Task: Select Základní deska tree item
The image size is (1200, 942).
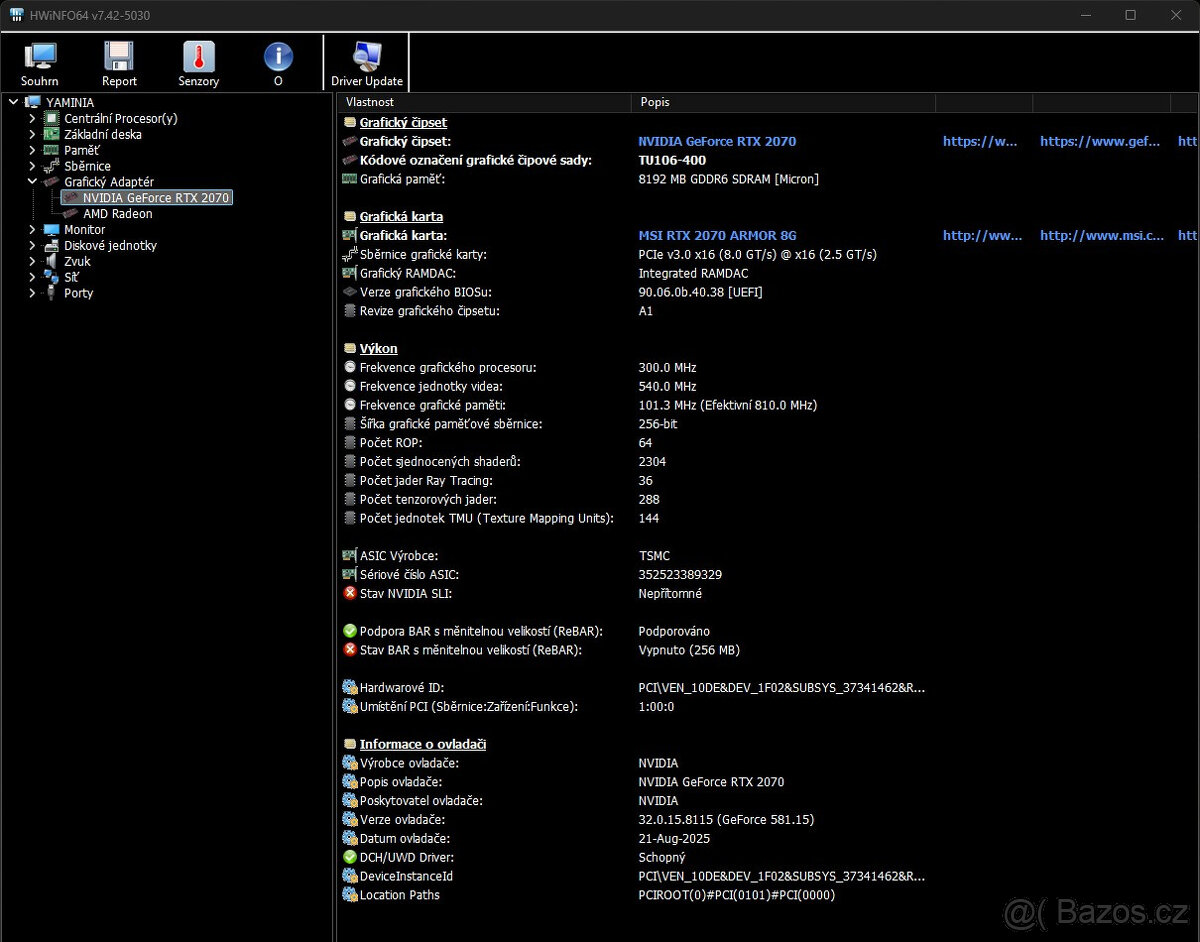Action: pyautogui.click(x=103, y=134)
